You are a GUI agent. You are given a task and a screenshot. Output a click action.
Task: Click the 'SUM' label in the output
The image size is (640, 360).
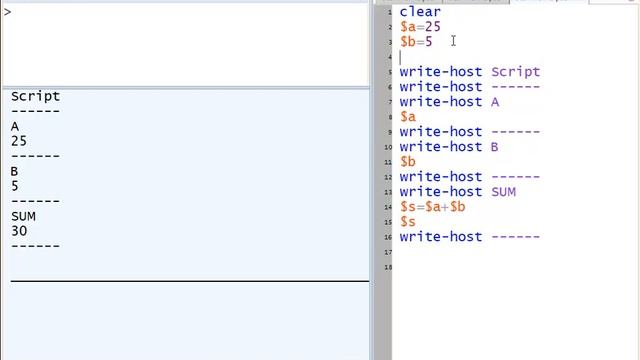coord(23,216)
